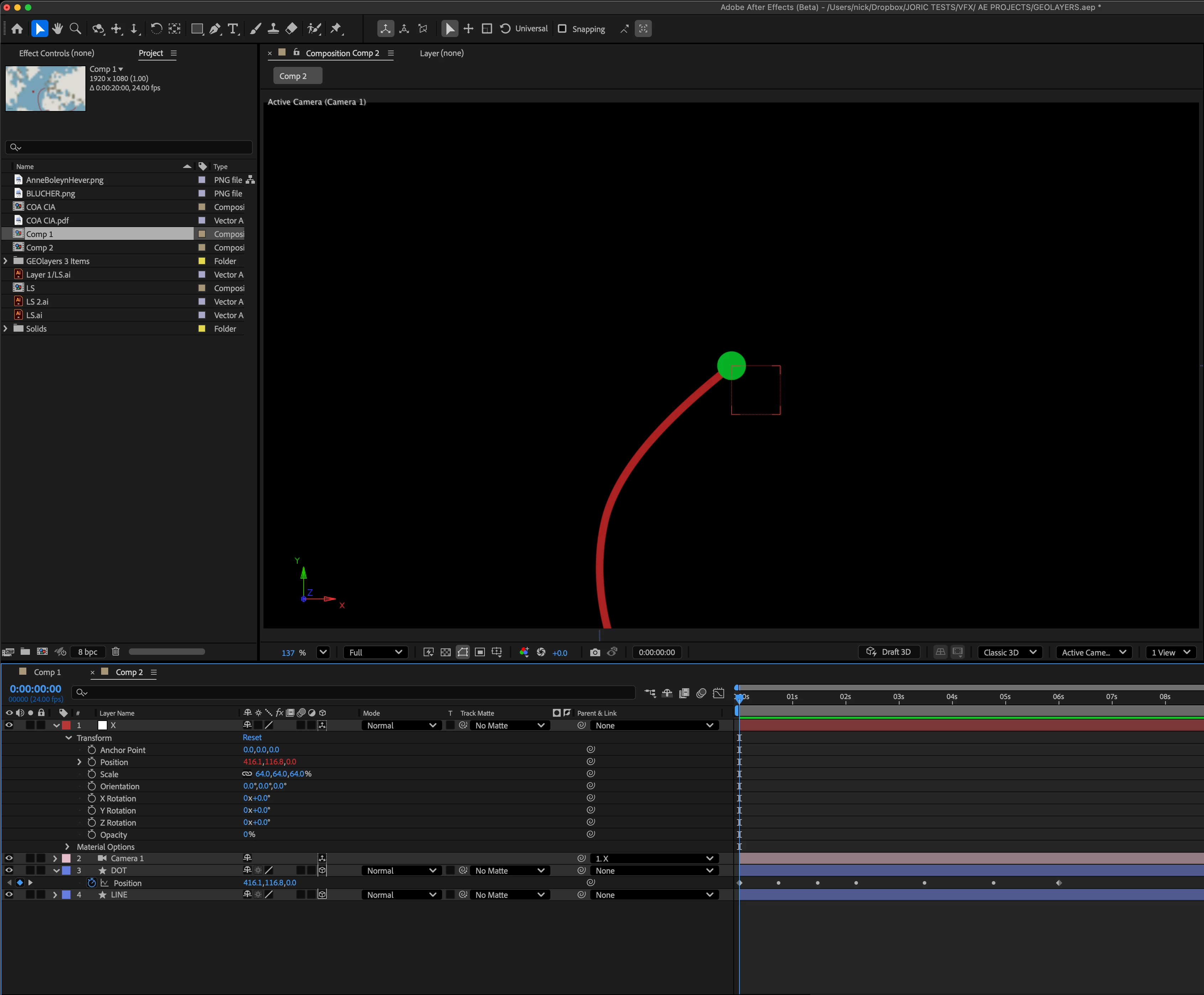Toggle visibility of the LINE layer
The height and width of the screenshot is (995, 1204).
coord(9,895)
